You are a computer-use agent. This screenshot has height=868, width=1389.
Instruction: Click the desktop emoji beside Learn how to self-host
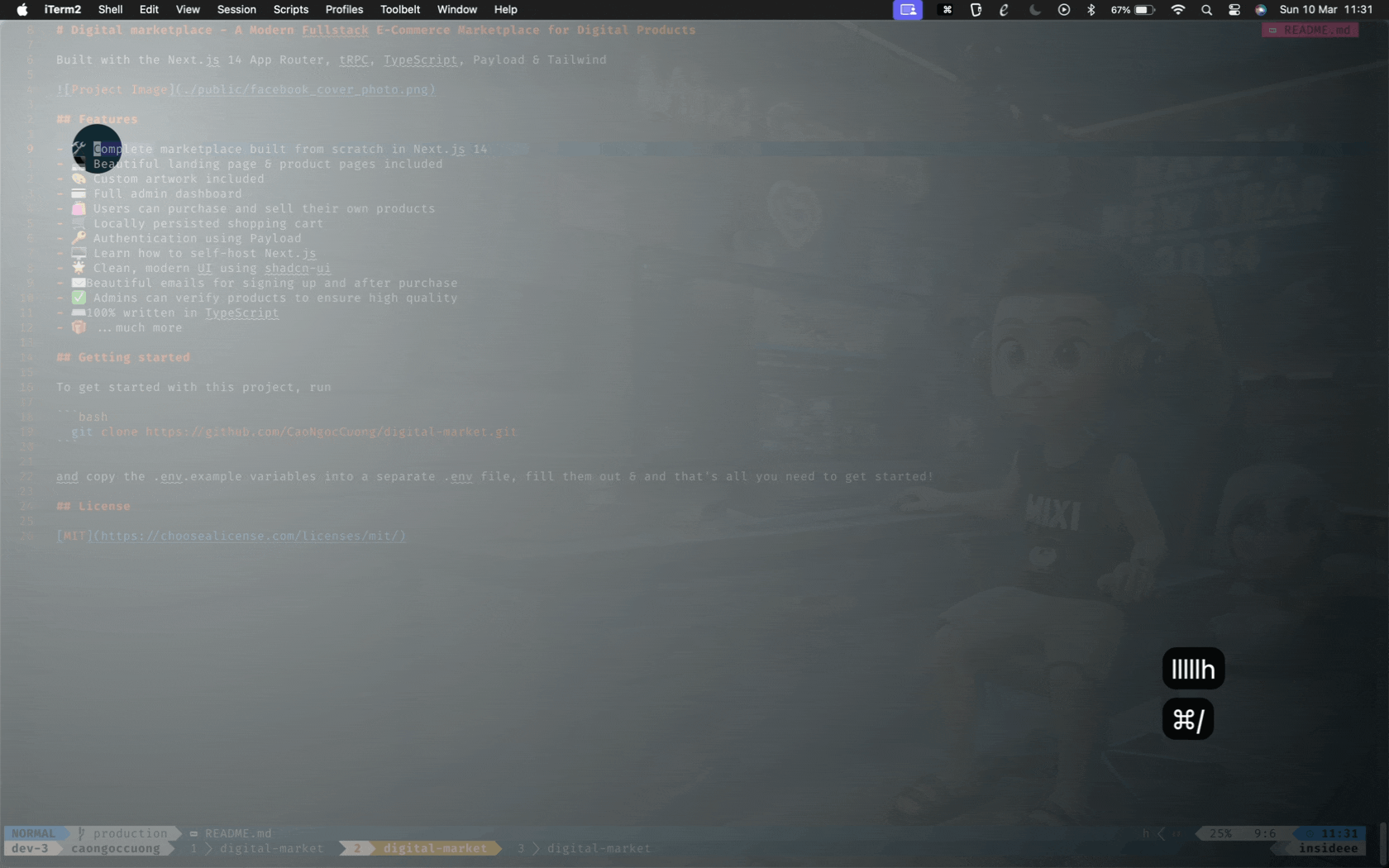click(x=79, y=253)
